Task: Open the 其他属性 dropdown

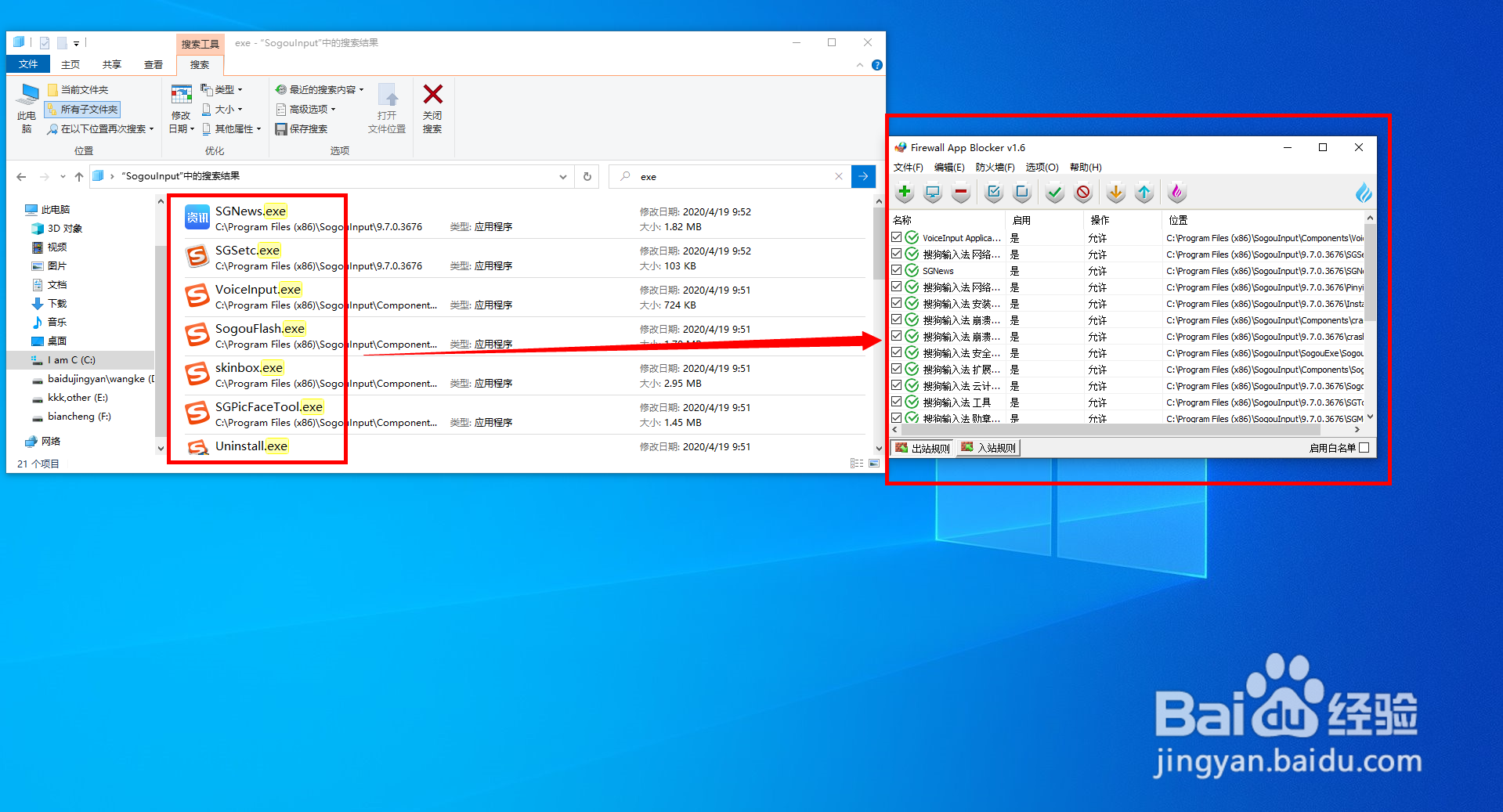Action: (x=231, y=128)
